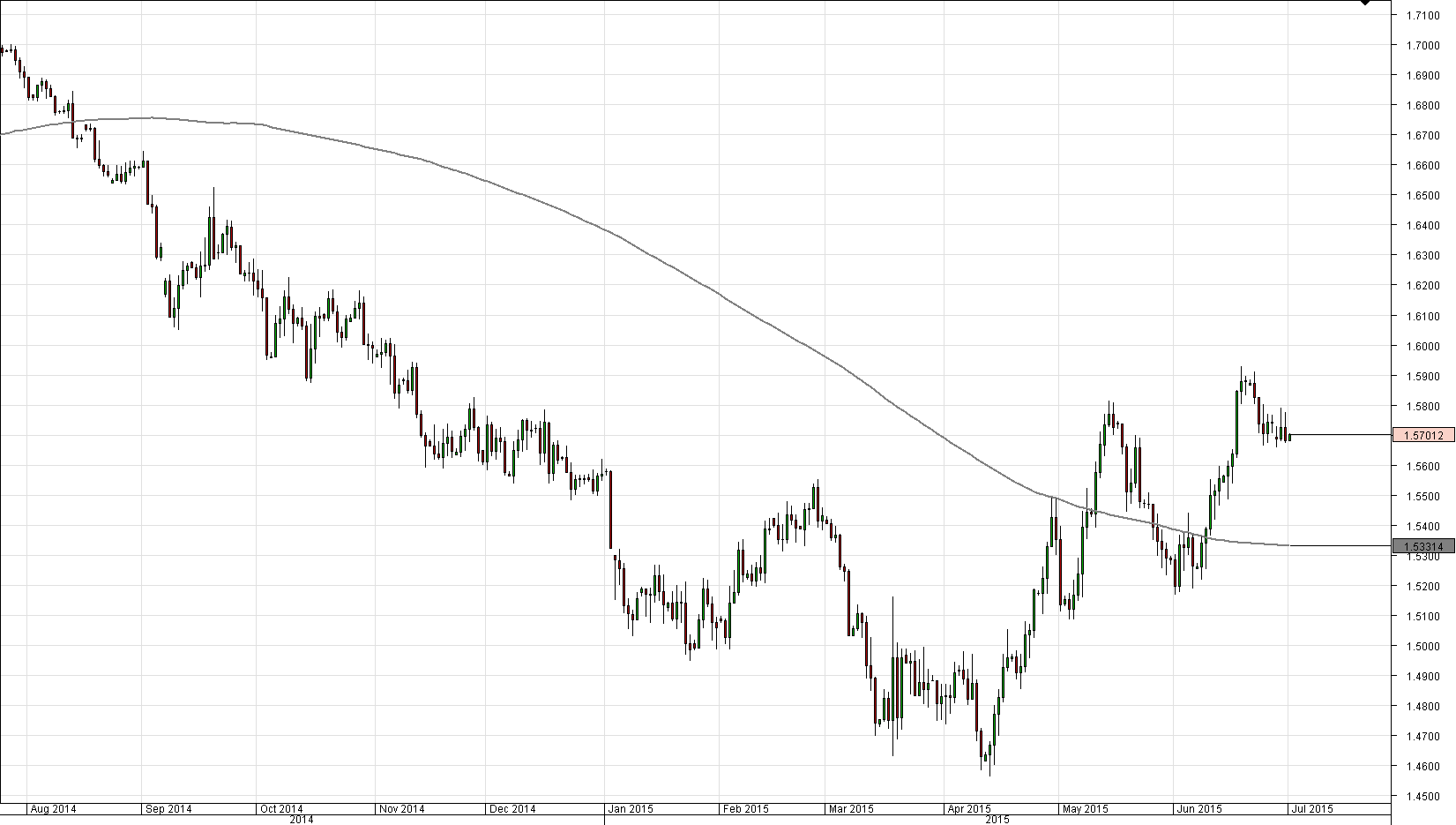The width and height of the screenshot is (1456, 825).
Task: Select the Nov 2014 label on time axis
Action: pos(400,808)
